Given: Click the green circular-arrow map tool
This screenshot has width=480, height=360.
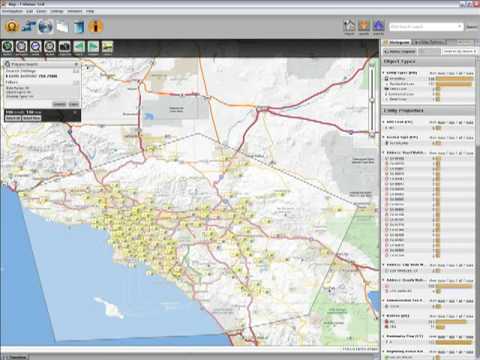Looking at the screenshot, I should 7,47.
